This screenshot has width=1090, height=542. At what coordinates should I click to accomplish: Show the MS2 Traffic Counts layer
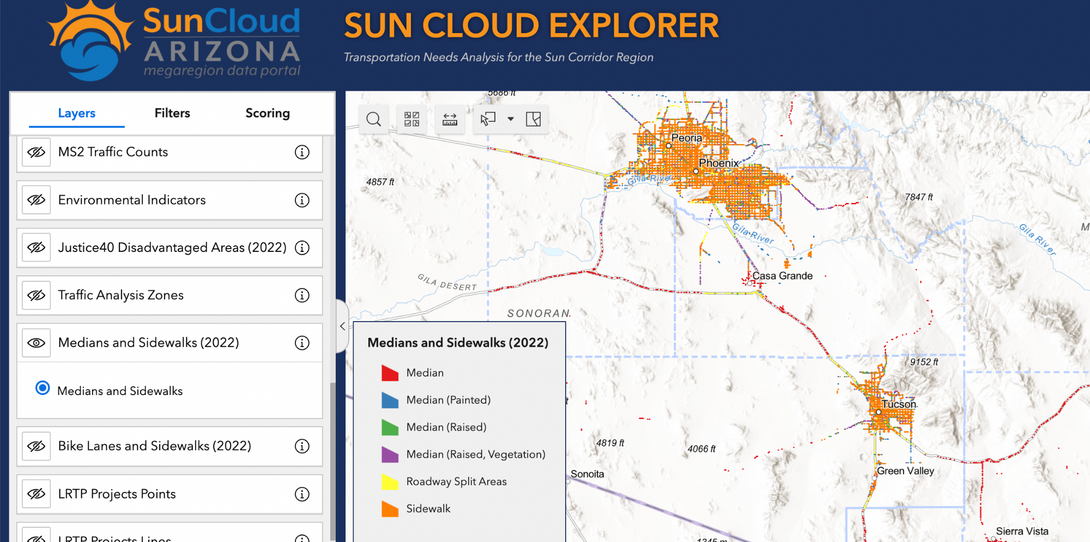[x=36, y=151]
